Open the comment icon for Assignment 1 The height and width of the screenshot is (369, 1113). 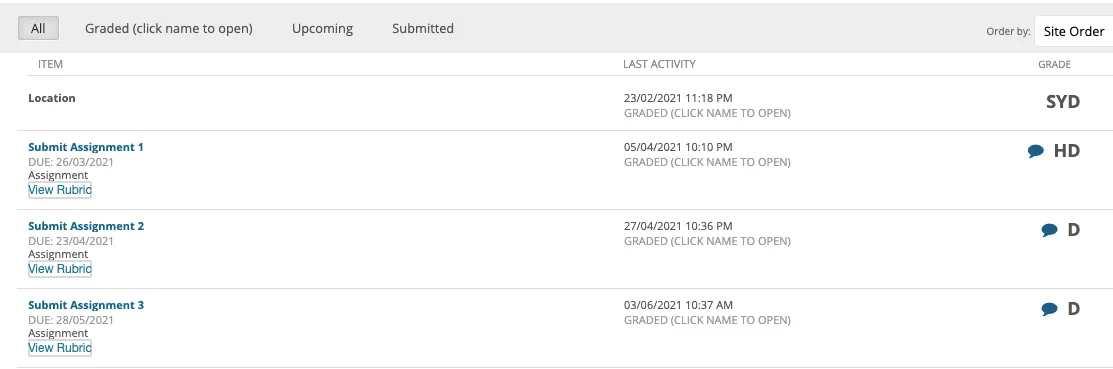1036,151
